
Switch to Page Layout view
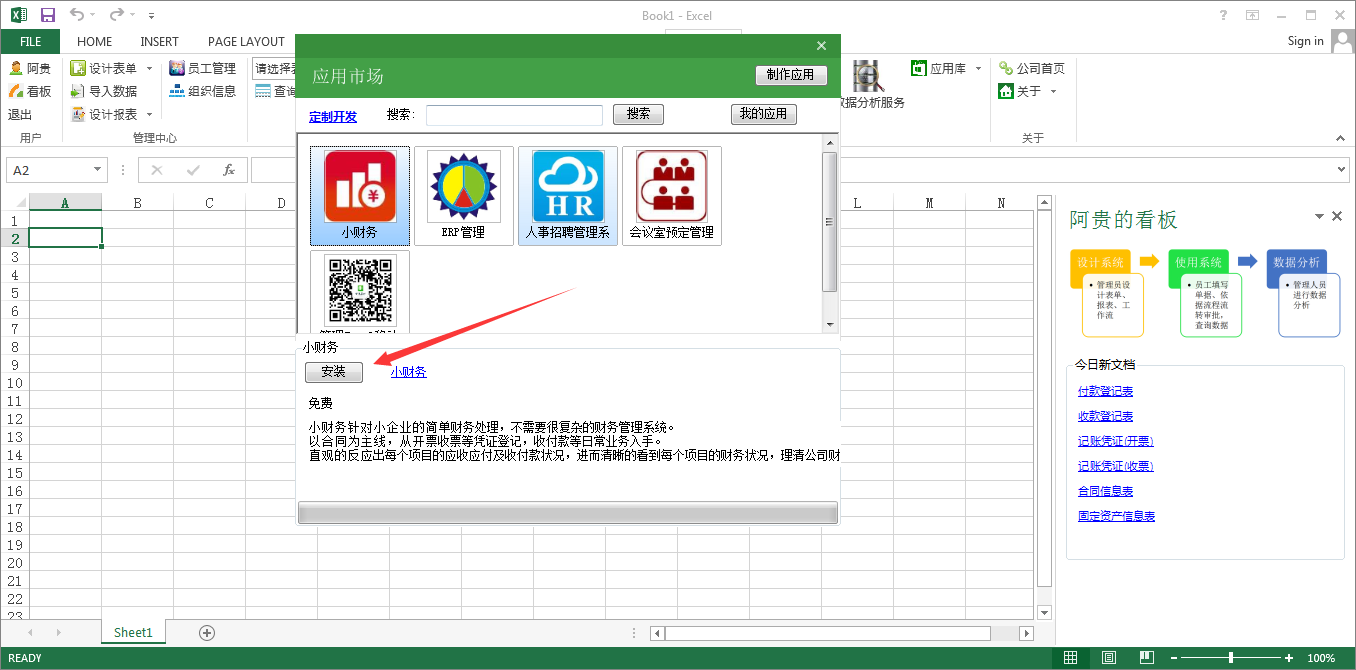(1108, 658)
